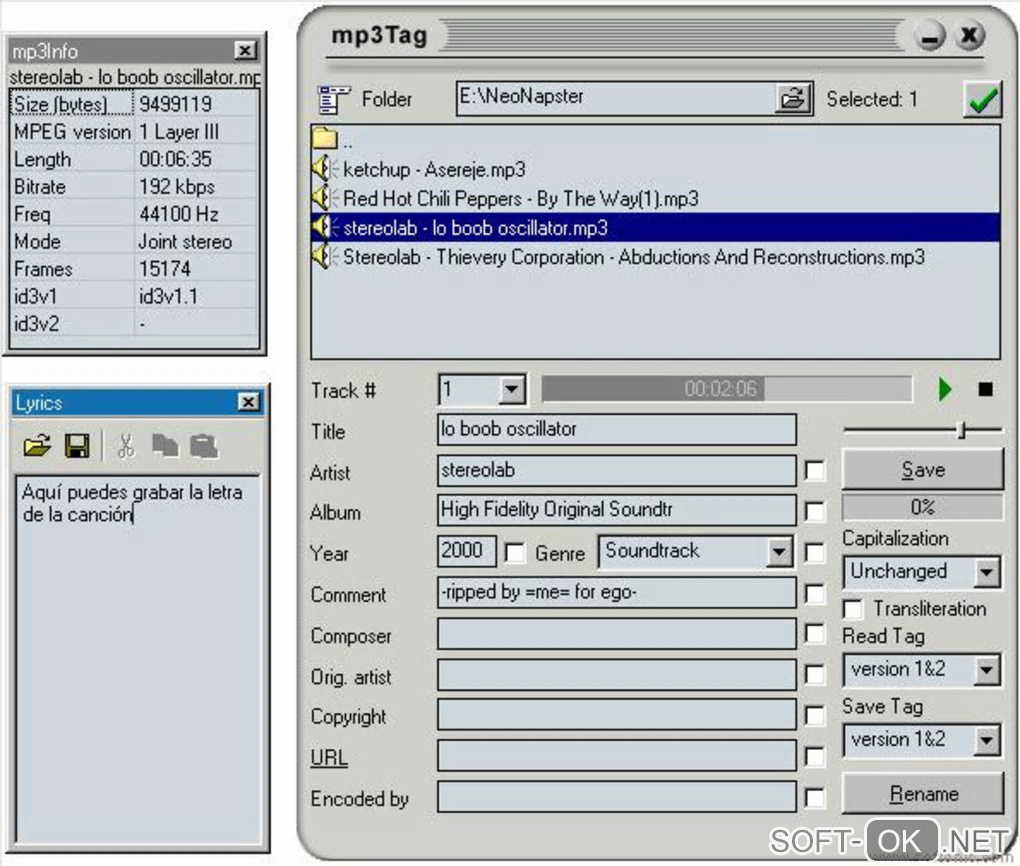Click speaker icon of Red Hot Chili Peppers file

[325, 198]
